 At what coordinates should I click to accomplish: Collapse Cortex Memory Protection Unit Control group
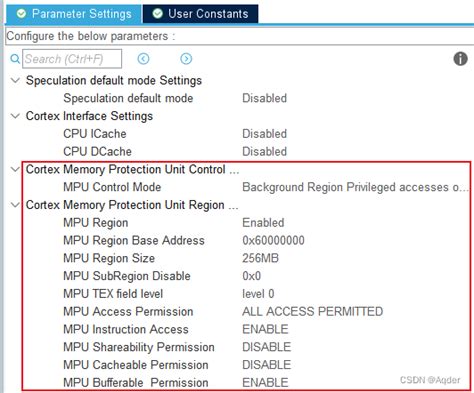[x=15, y=169]
